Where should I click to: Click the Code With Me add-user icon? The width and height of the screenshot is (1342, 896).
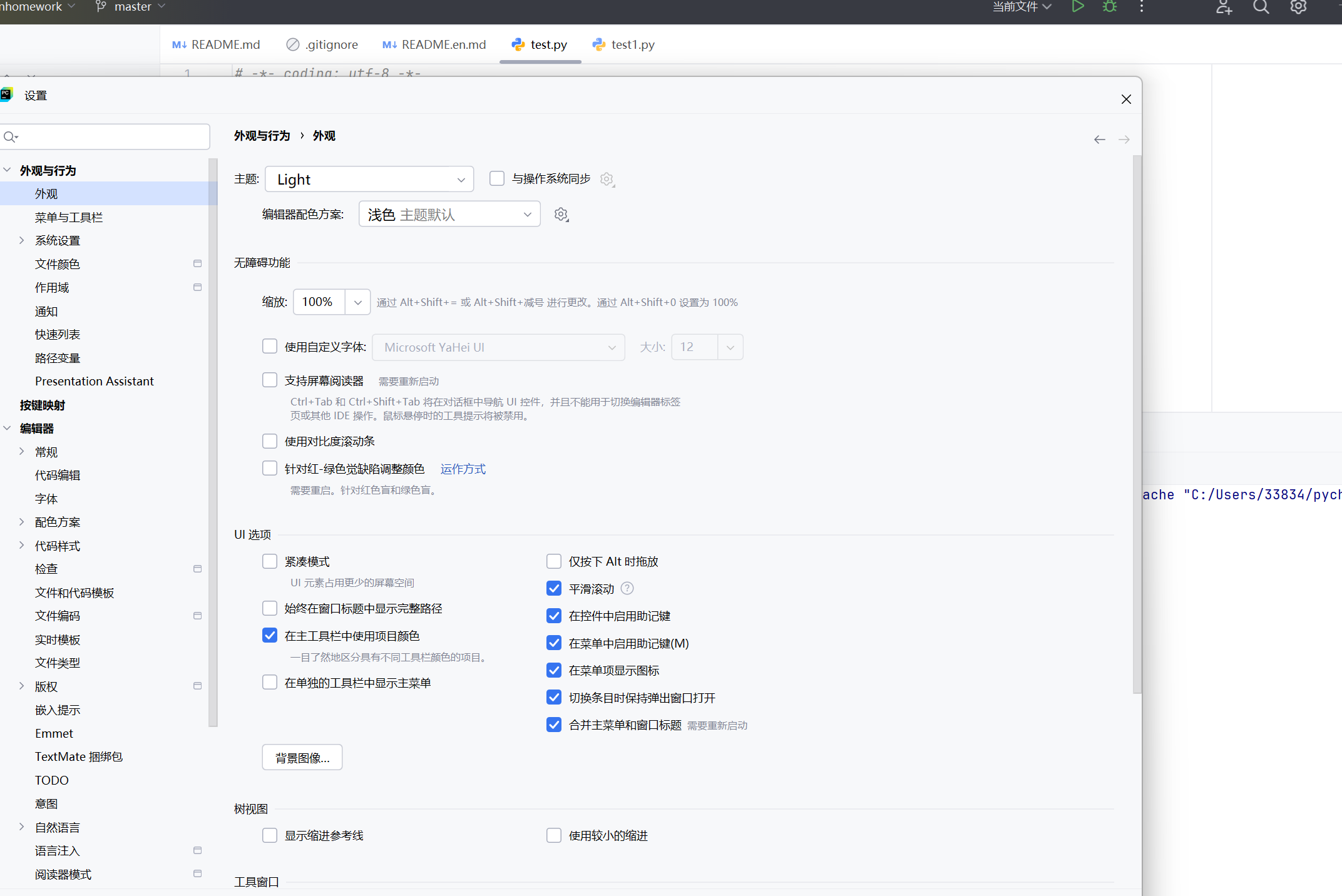pos(1224,7)
